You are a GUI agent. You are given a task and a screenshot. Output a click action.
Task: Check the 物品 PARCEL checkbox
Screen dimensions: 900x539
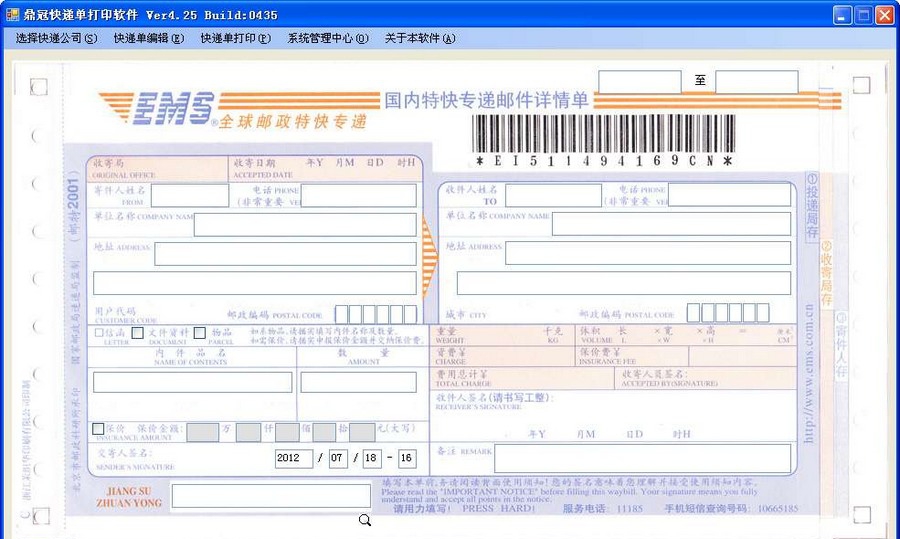[200, 332]
